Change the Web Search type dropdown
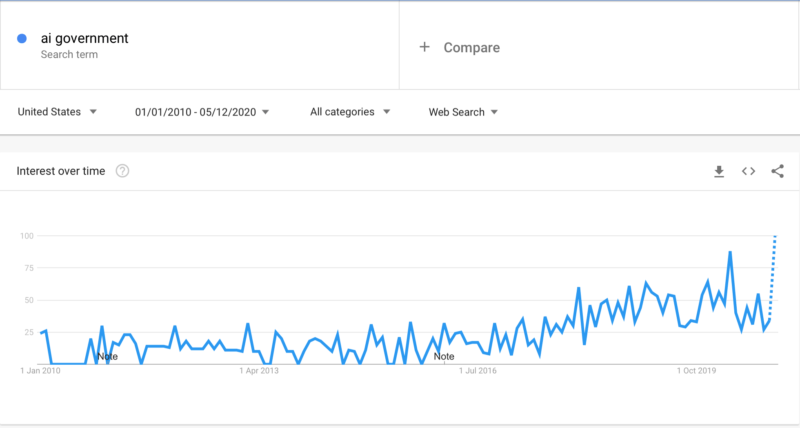The image size is (800, 428). 463,112
